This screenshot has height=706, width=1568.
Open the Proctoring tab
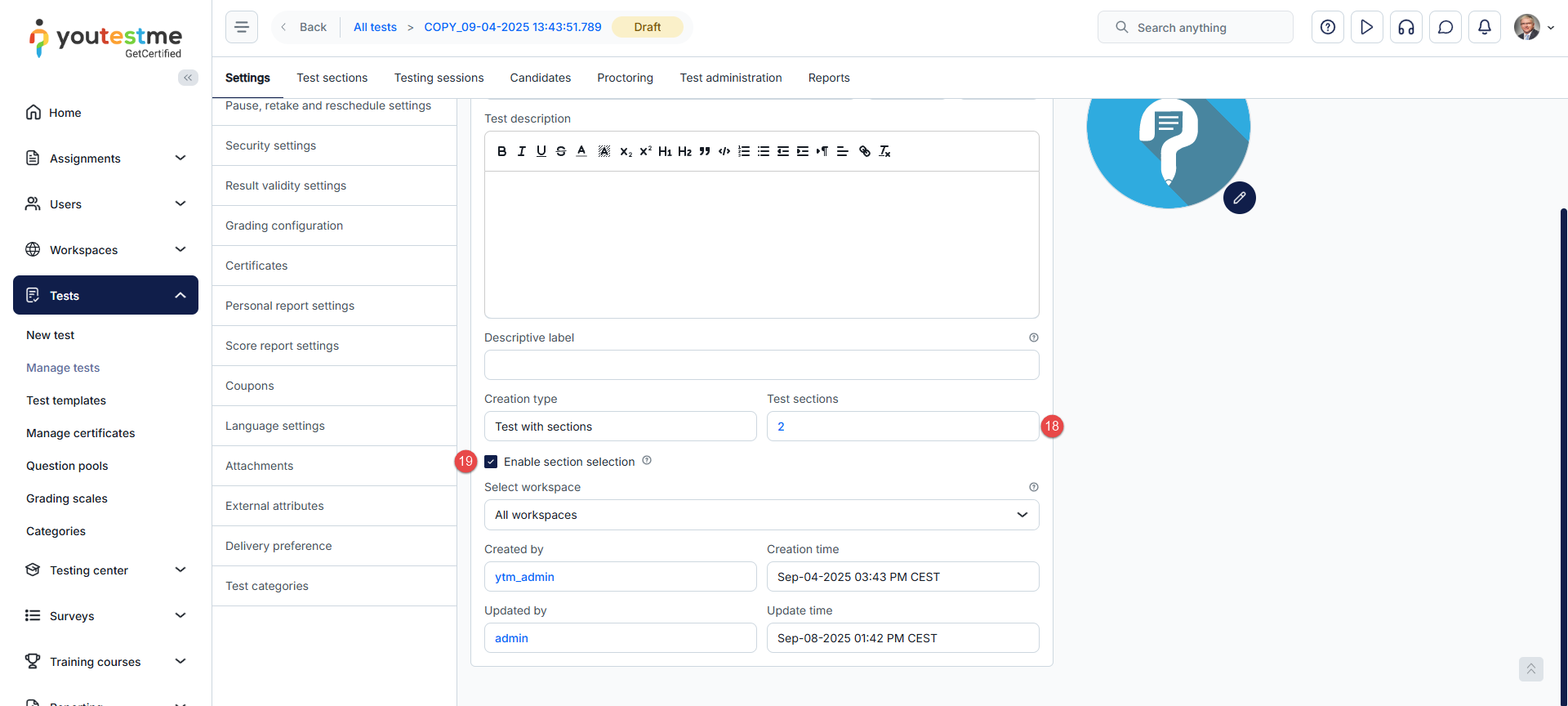pos(625,78)
